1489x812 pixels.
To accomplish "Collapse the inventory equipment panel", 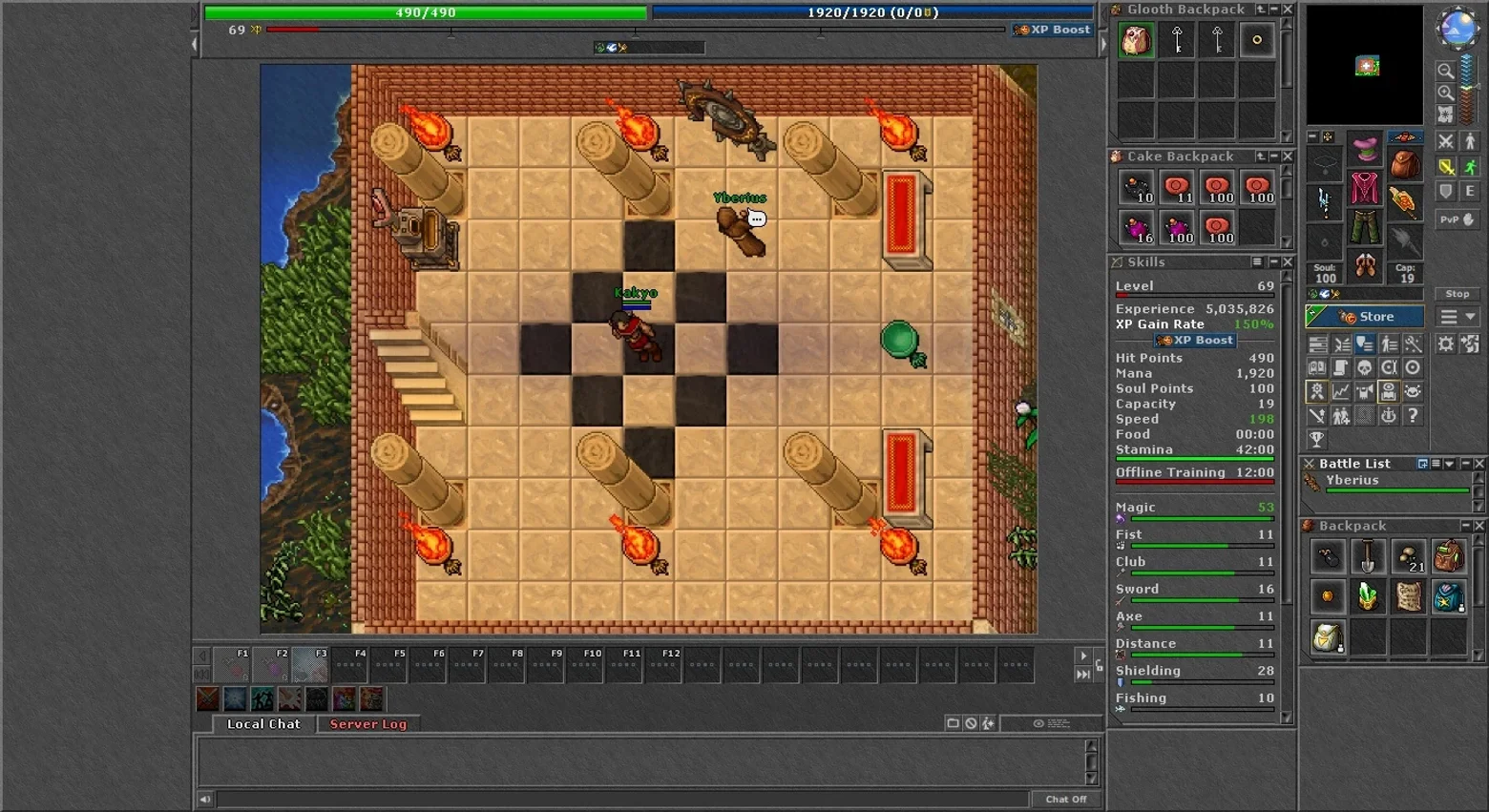I will (x=1313, y=136).
